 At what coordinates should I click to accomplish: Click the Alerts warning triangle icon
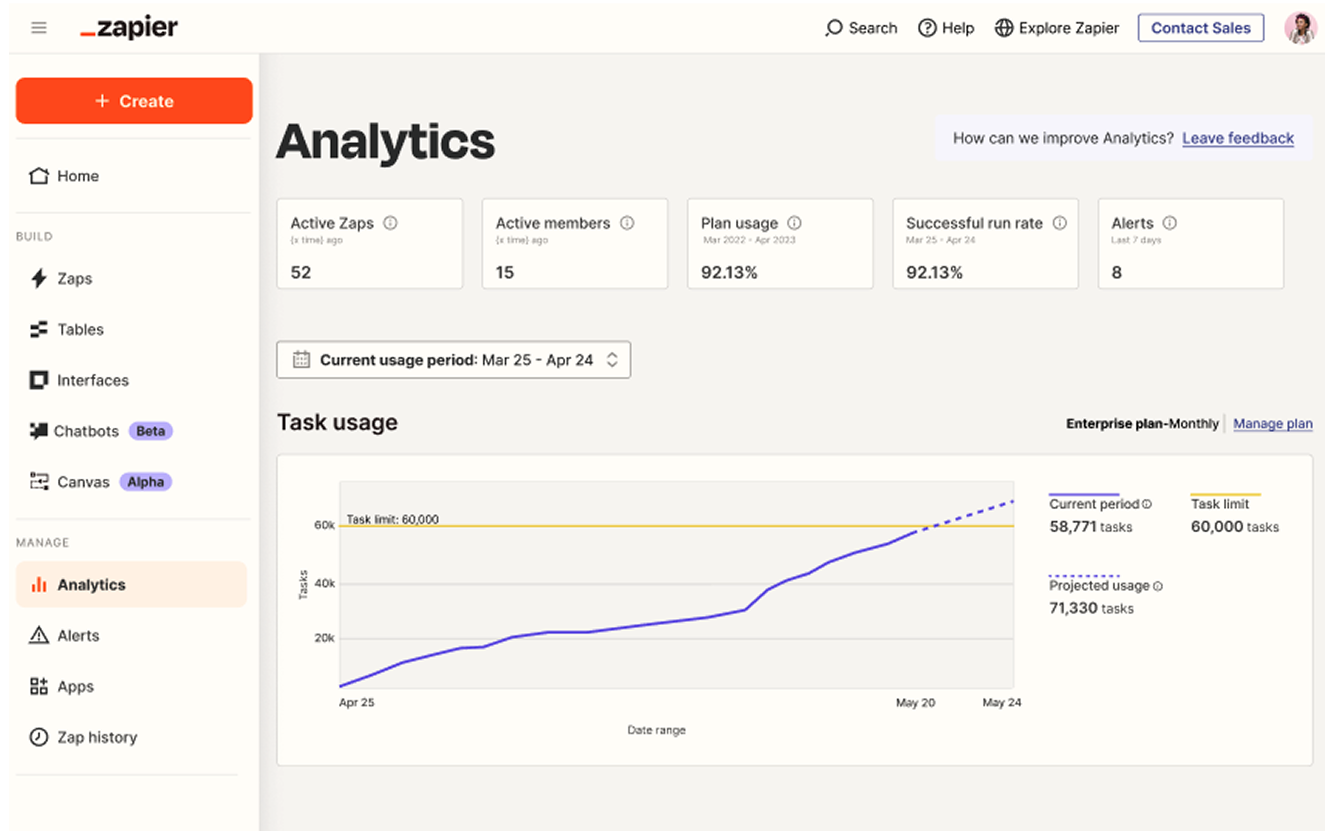pyautogui.click(x=39, y=636)
